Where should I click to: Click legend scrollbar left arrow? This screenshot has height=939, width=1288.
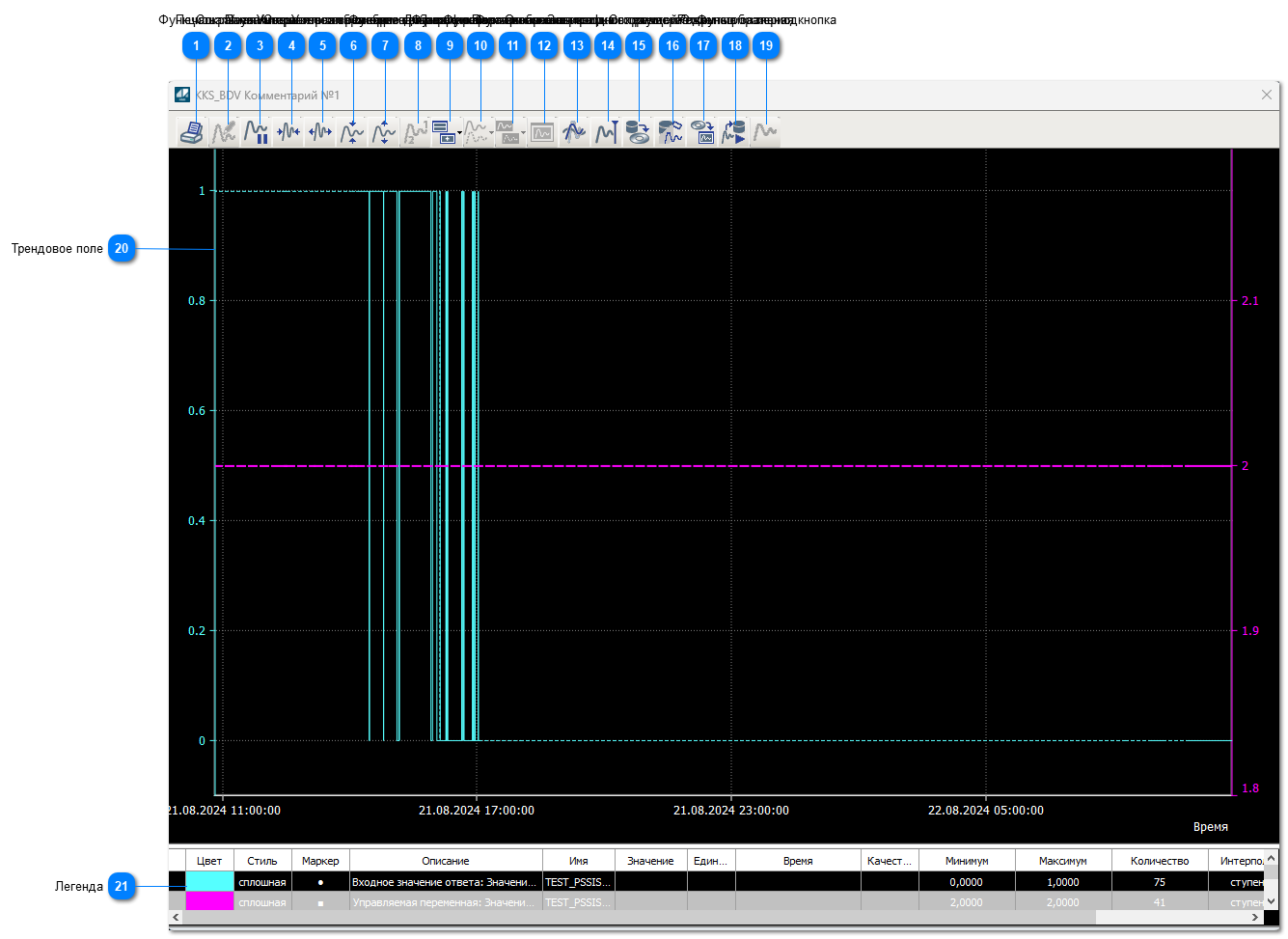point(176,917)
